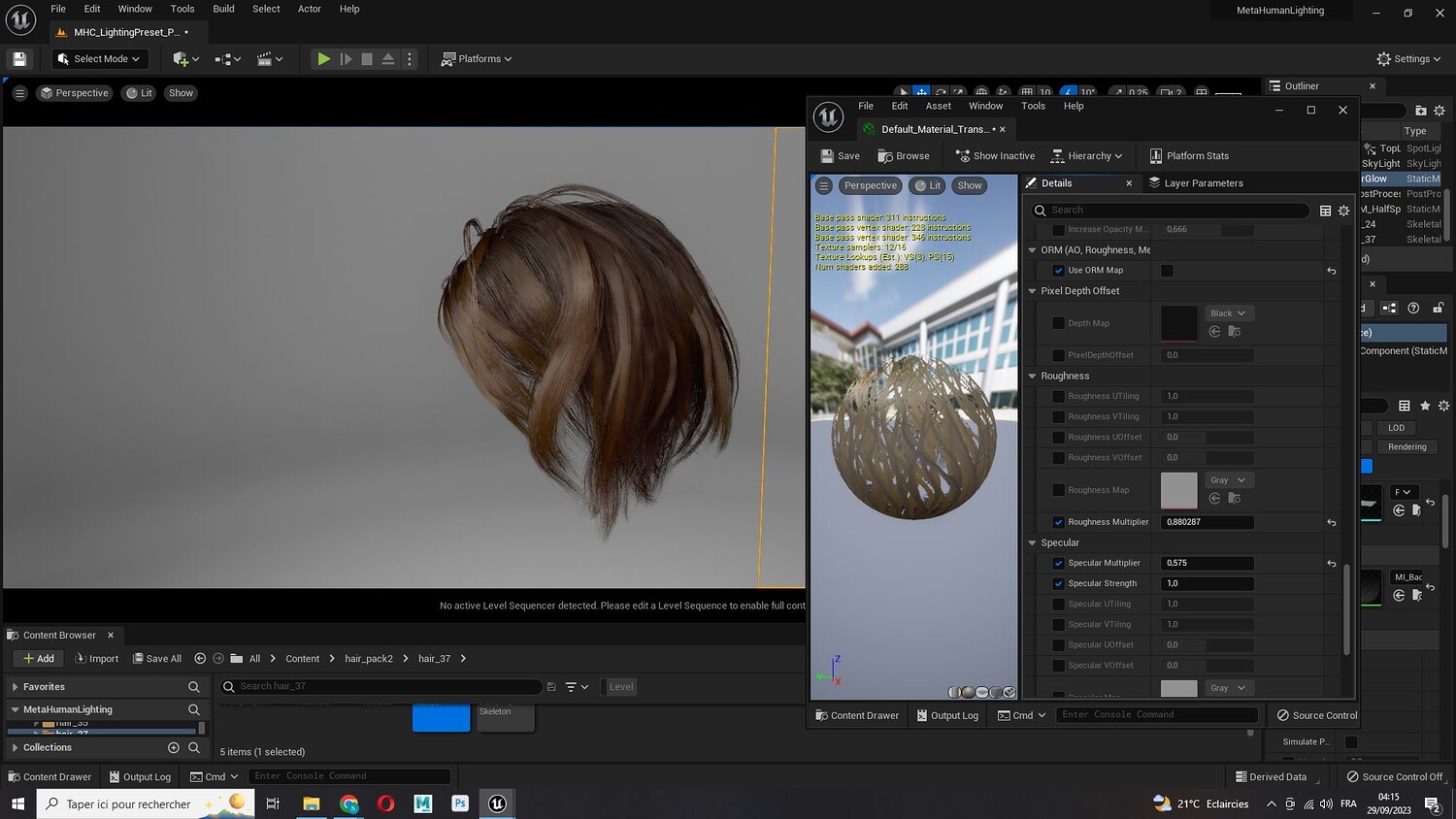The image size is (1456, 819).
Task: Uncheck the Use ORM Map checkbox
Action: click(1059, 271)
